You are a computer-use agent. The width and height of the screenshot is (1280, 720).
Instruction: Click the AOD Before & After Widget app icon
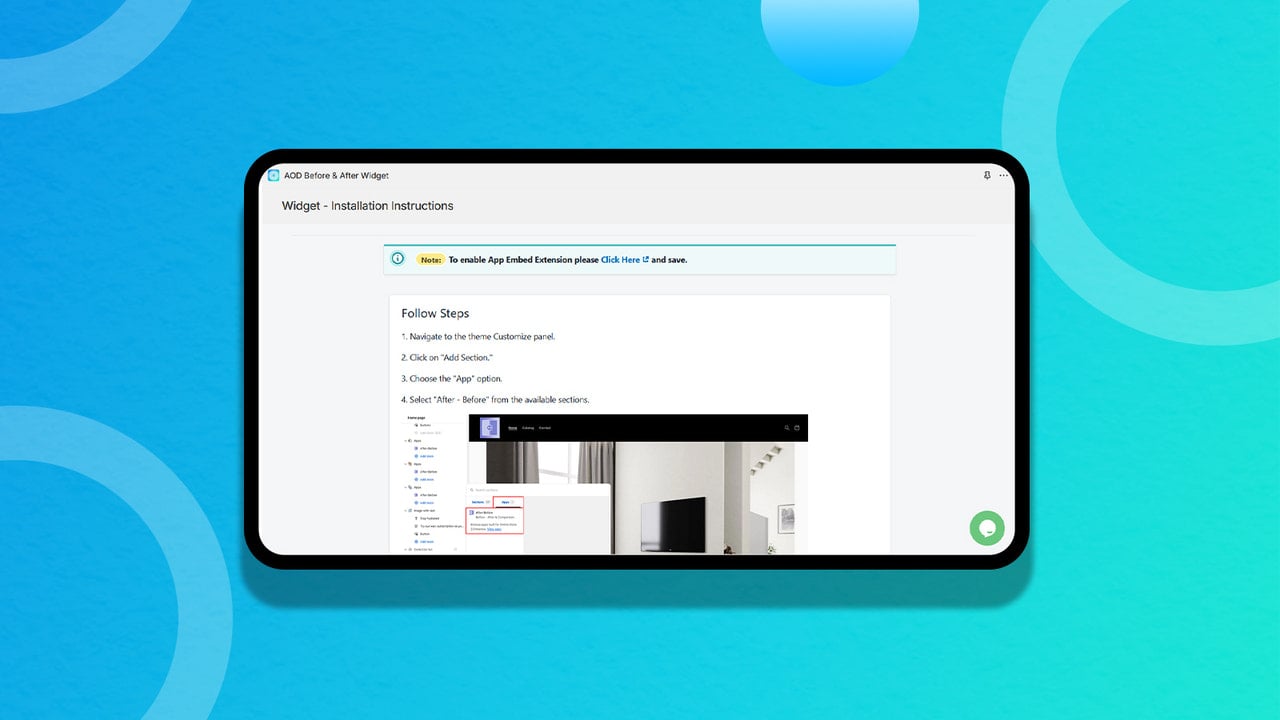[274, 176]
